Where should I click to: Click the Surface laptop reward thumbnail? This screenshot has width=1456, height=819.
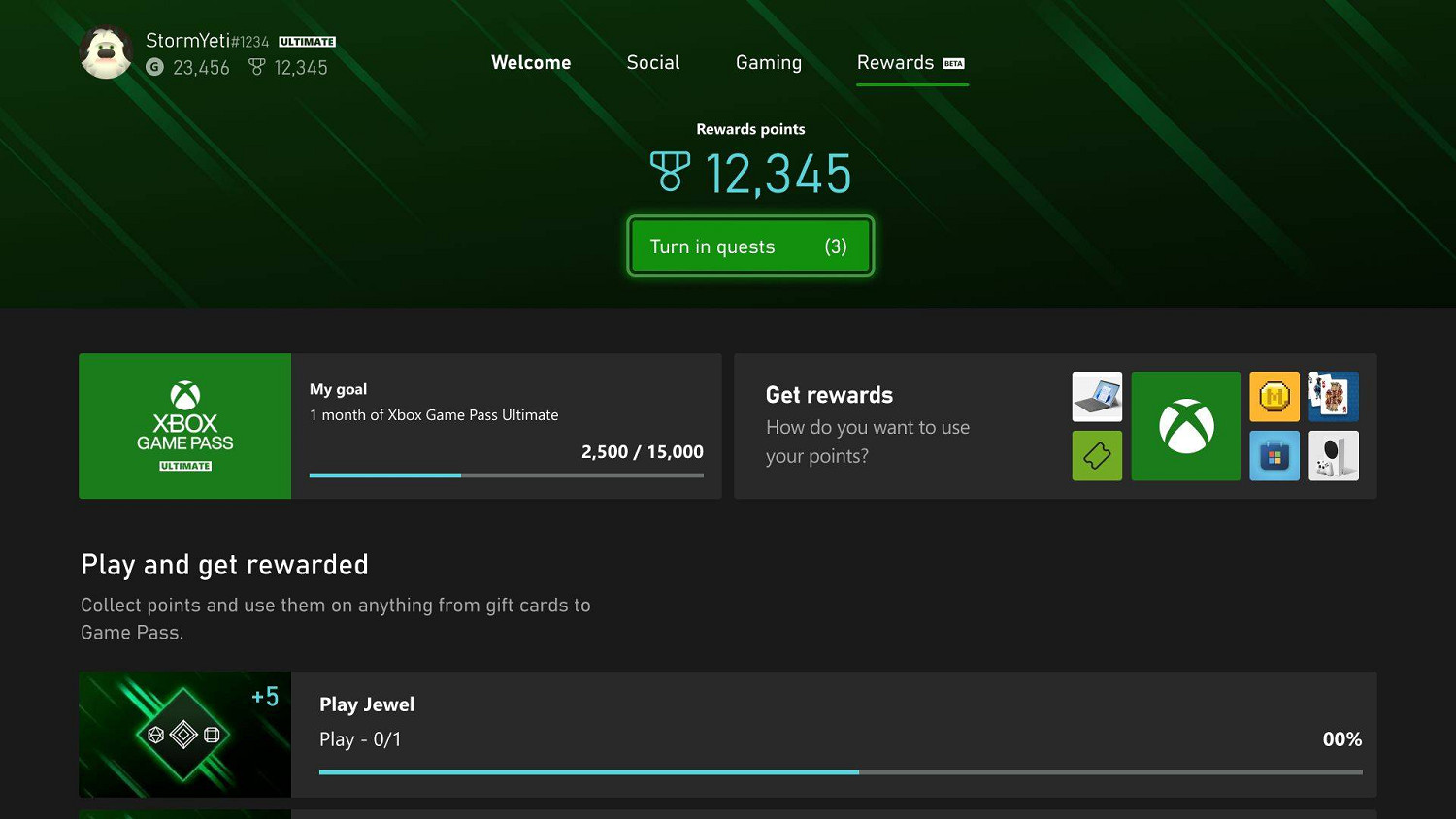pos(1096,396)
